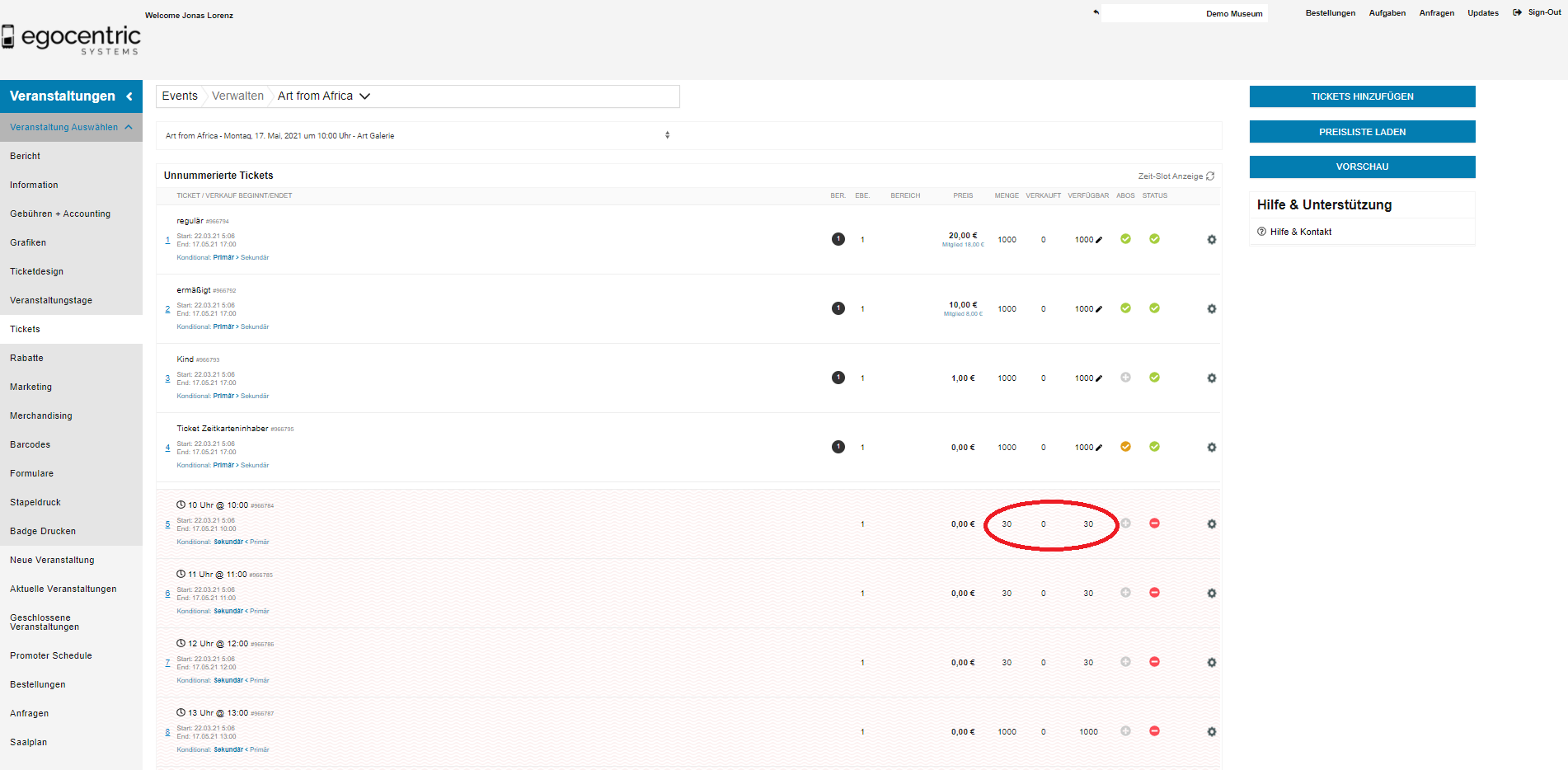This screenshot has height=770, width=1568.
Task: Toggle green status check for regulär ticket
Action: coord(1154,239)
